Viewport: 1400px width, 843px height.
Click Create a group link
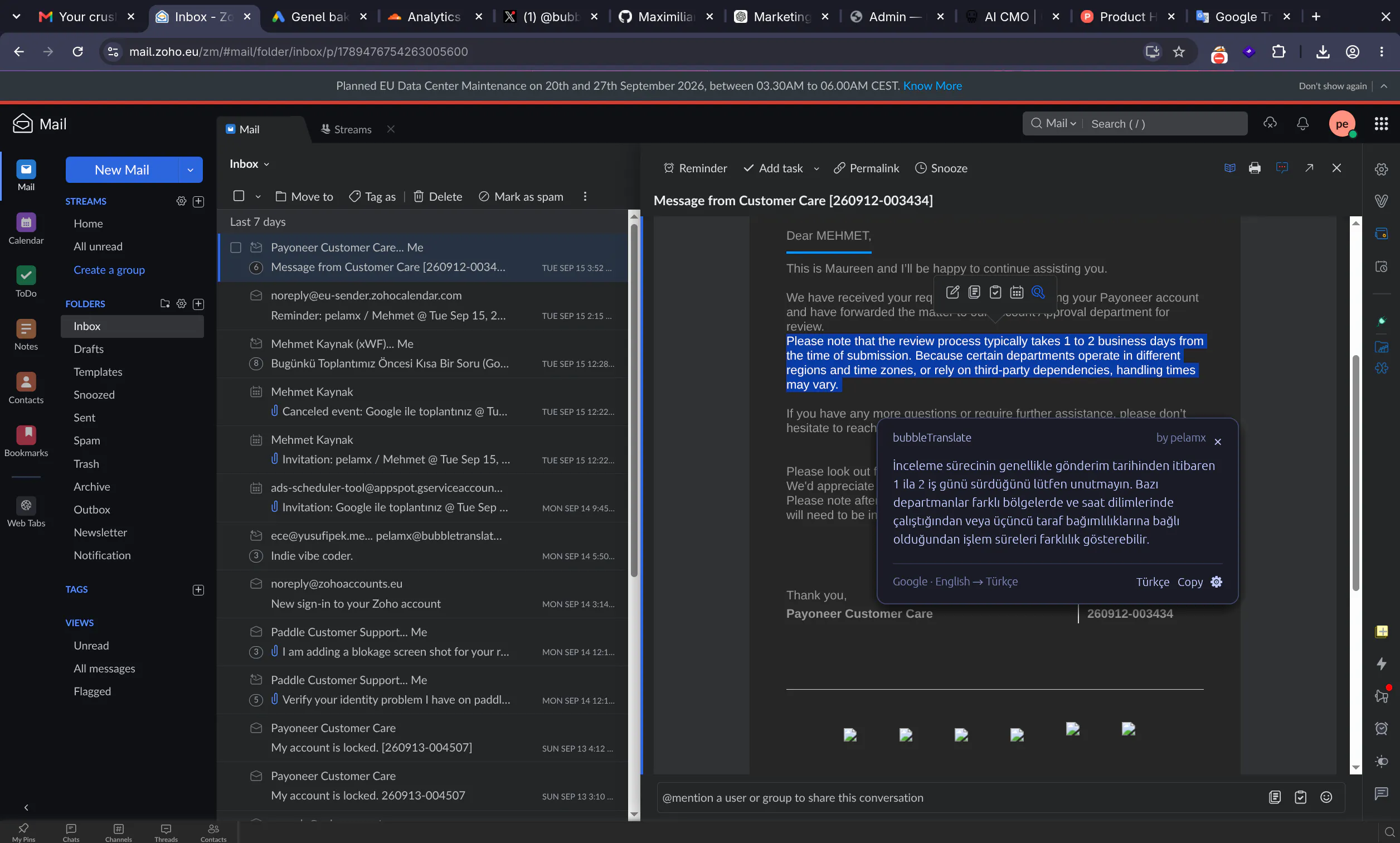click(x=109, y=270)
